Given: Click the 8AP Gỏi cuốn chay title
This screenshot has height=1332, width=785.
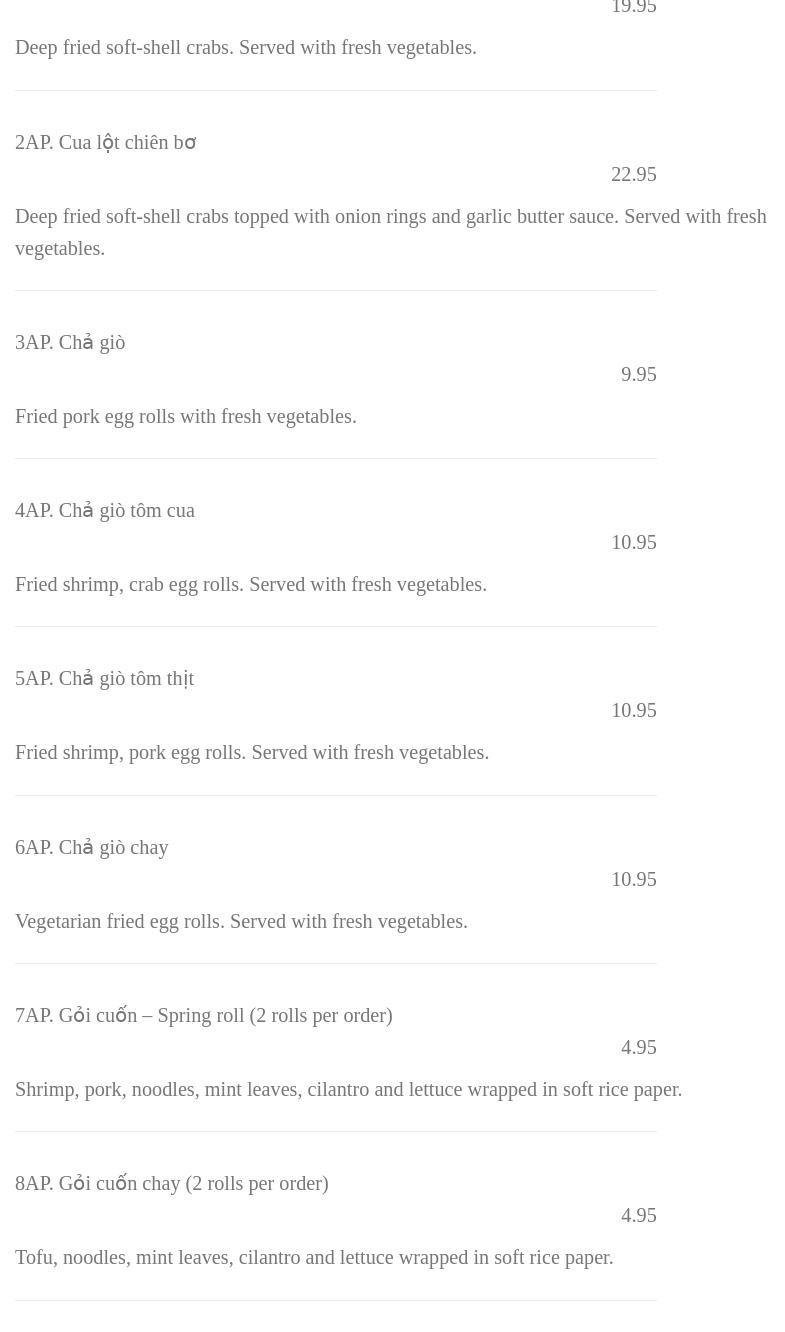Looking at the screenshot, I should click(171, 1183).
